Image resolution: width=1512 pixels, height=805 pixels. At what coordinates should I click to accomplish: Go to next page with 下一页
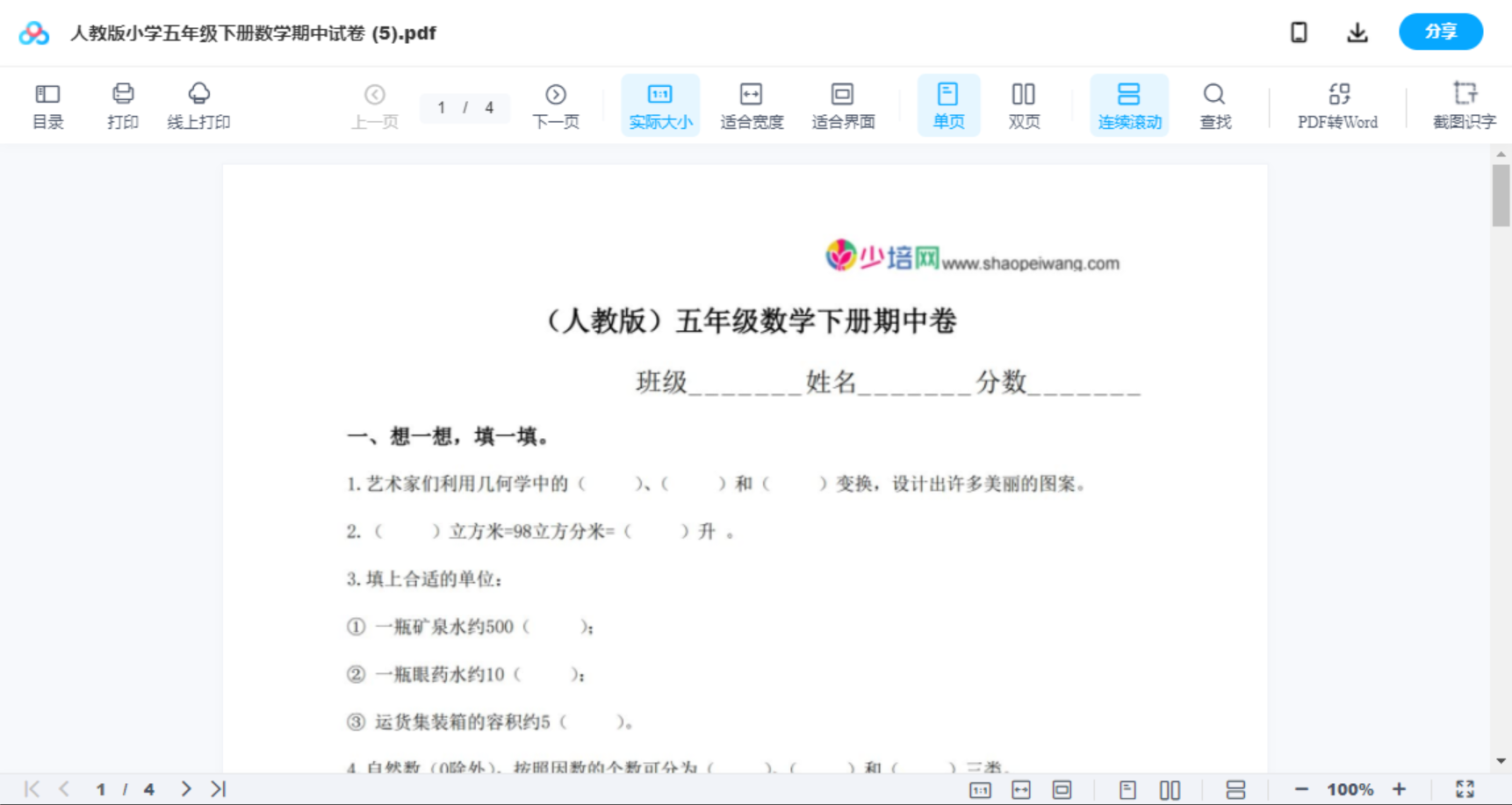coord(555,104)
